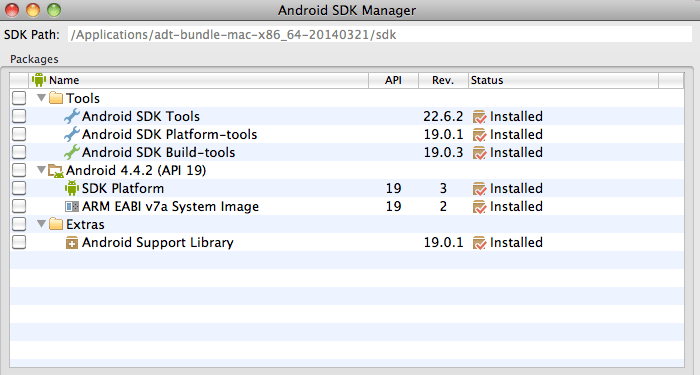
Task: Enable the Android SDK Build-tools checkbox
Action: point(19,152)
